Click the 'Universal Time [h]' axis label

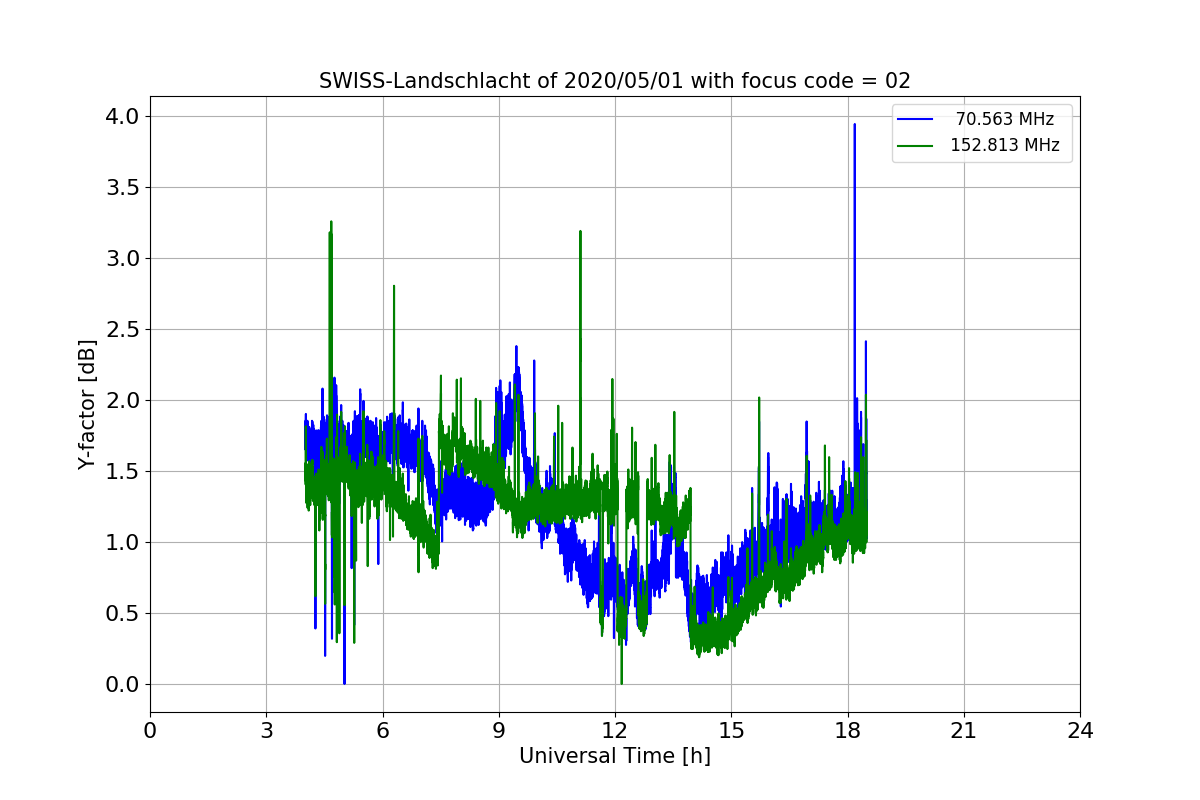[x=615, y=756]
